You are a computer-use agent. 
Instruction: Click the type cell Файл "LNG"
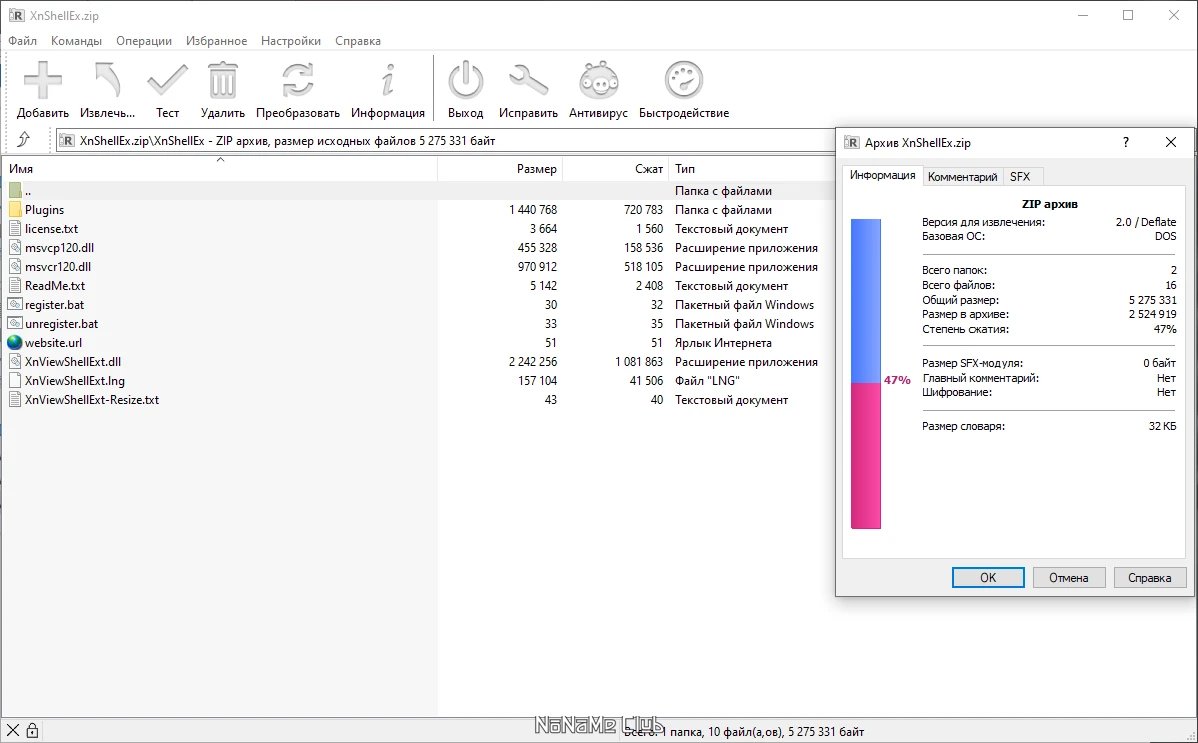pos(707,380)
